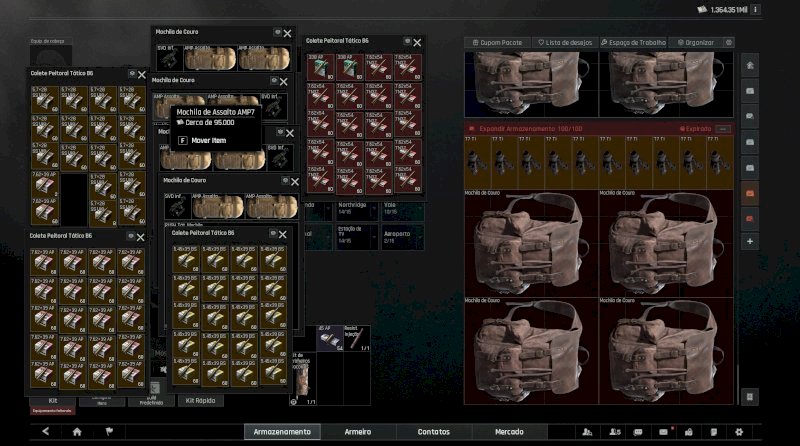
Task: Expand storage via Expandir Armazenamento bar
Action: (x=528, y=129)
